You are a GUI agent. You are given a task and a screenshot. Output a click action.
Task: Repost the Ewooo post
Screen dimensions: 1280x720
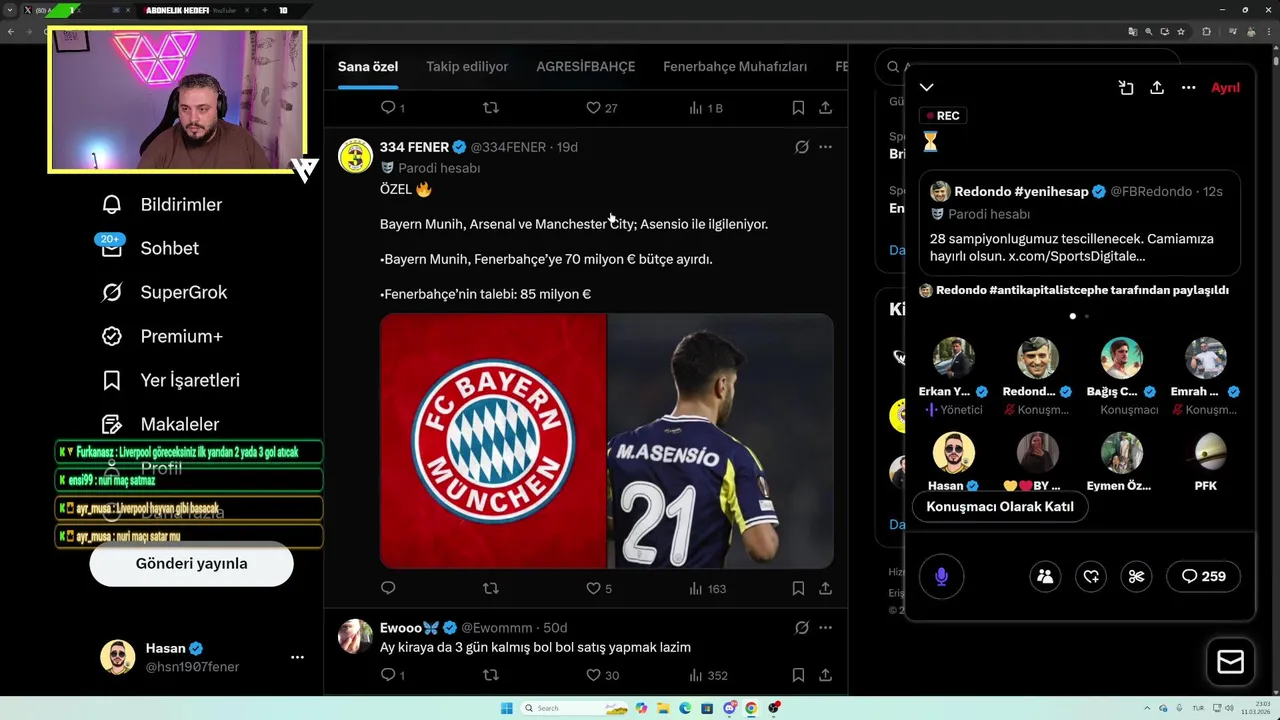pos(490,675)
